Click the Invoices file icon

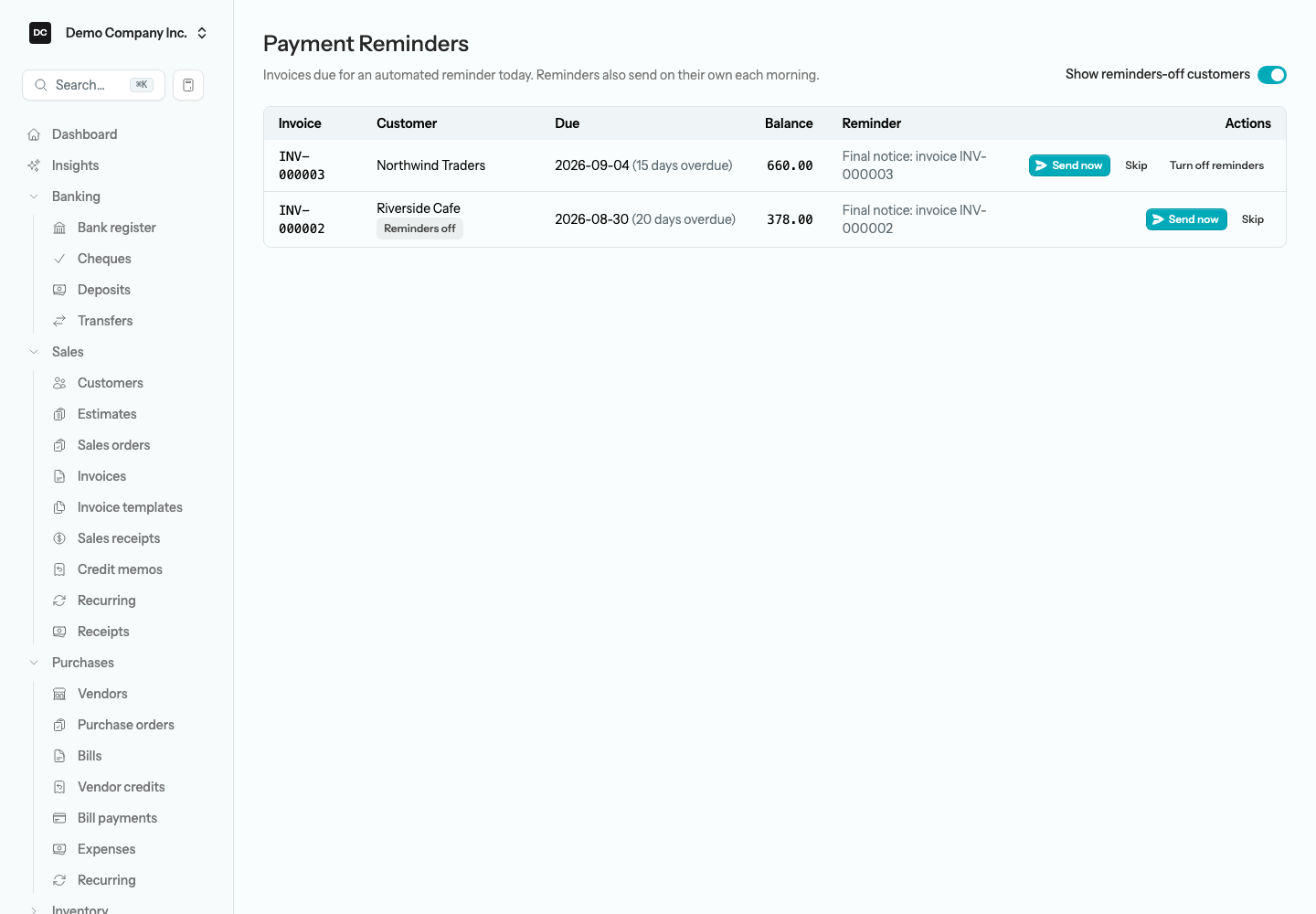pyautogui.click(x=59, y=476)
